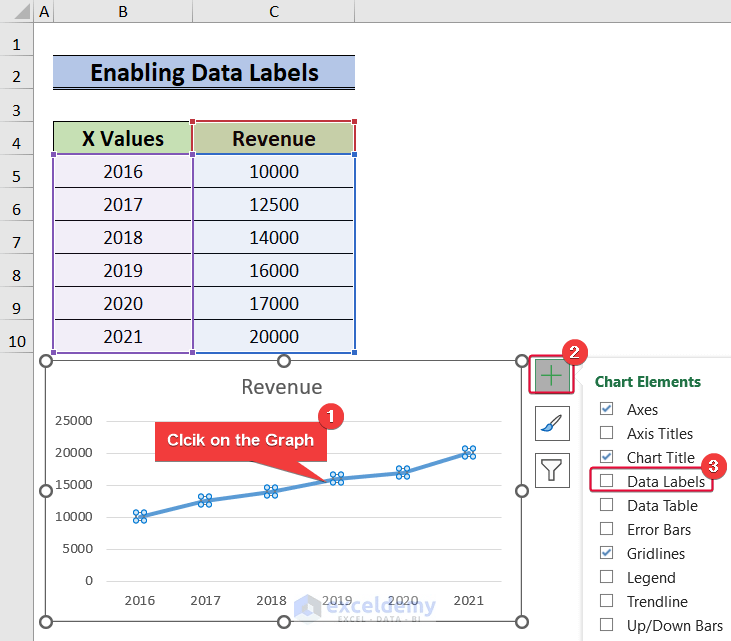Open the Chart Filters funnel button
Screen dimensions: 731x641
pos(552,470)
